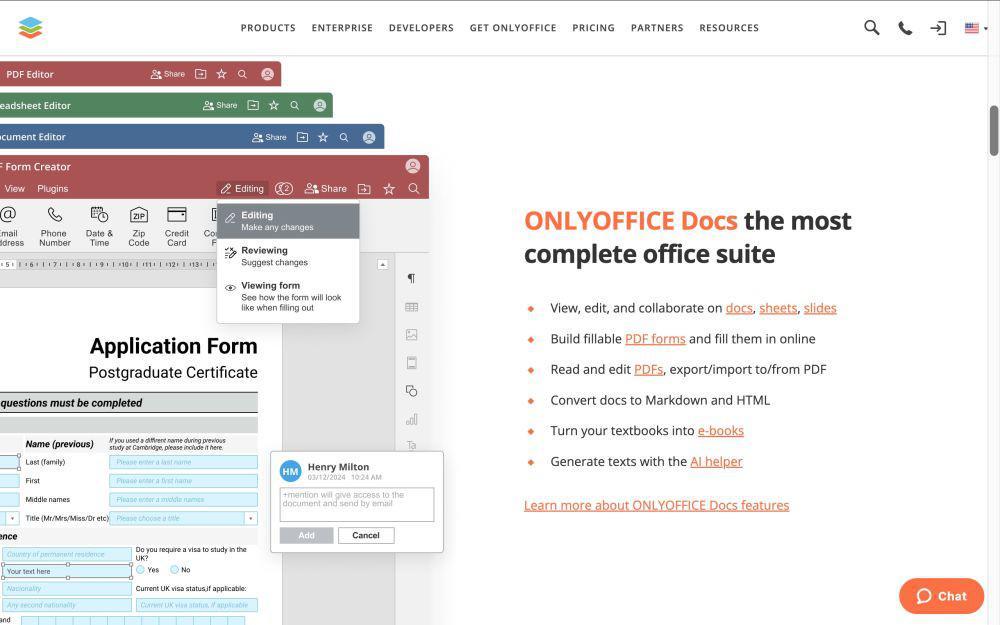Click the header footer icon in sidebar
1000x625 pixels.
coord(411,363)
